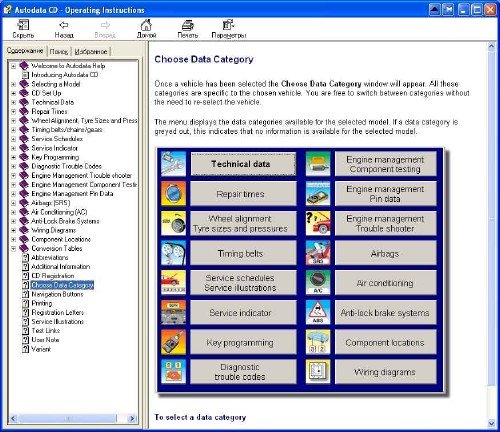
Task: Click the Service indicator dashboard icon
Action: pyautogui.click(x=173, y=312)
